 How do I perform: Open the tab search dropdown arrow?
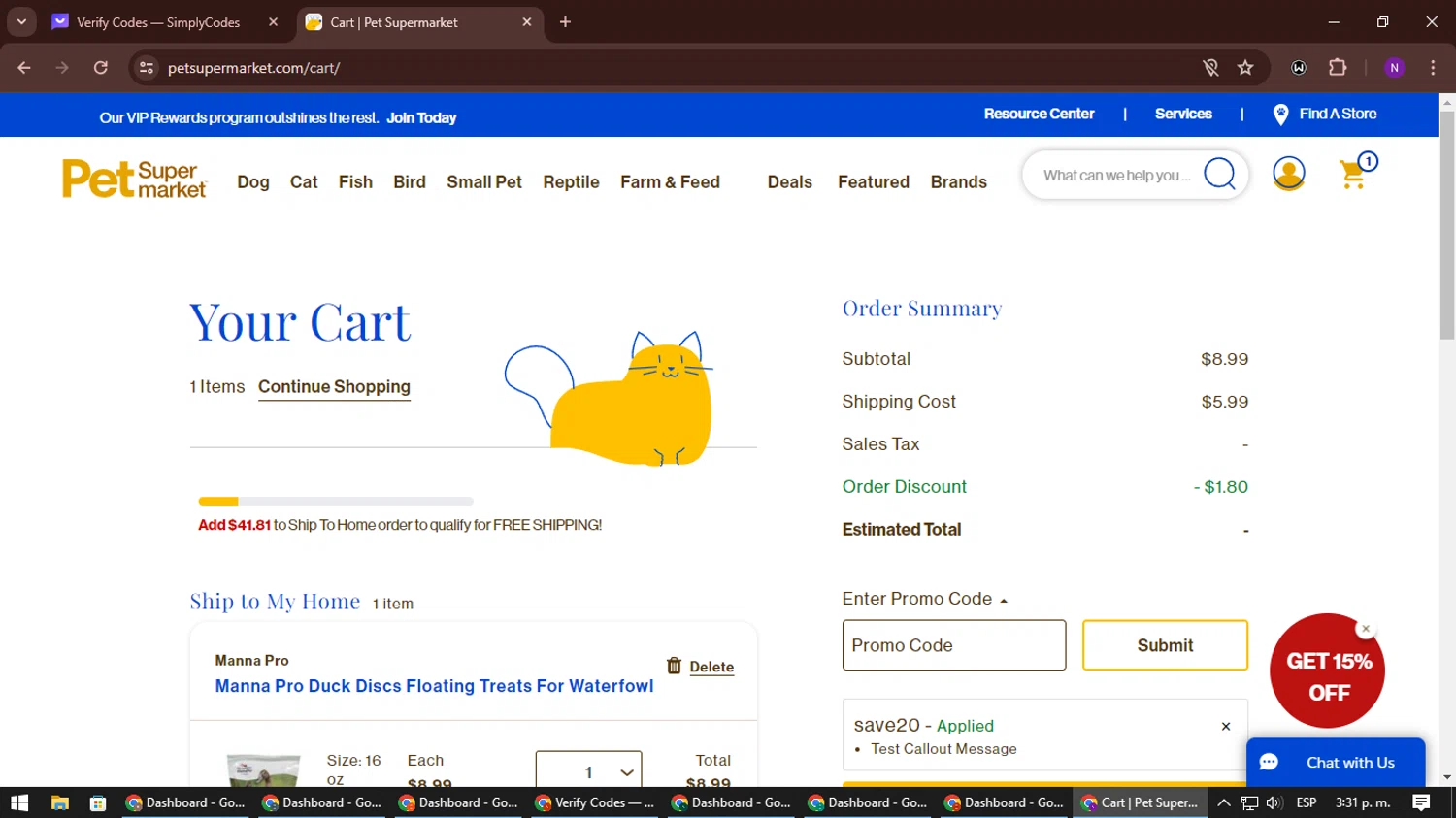tap(21, 21)
